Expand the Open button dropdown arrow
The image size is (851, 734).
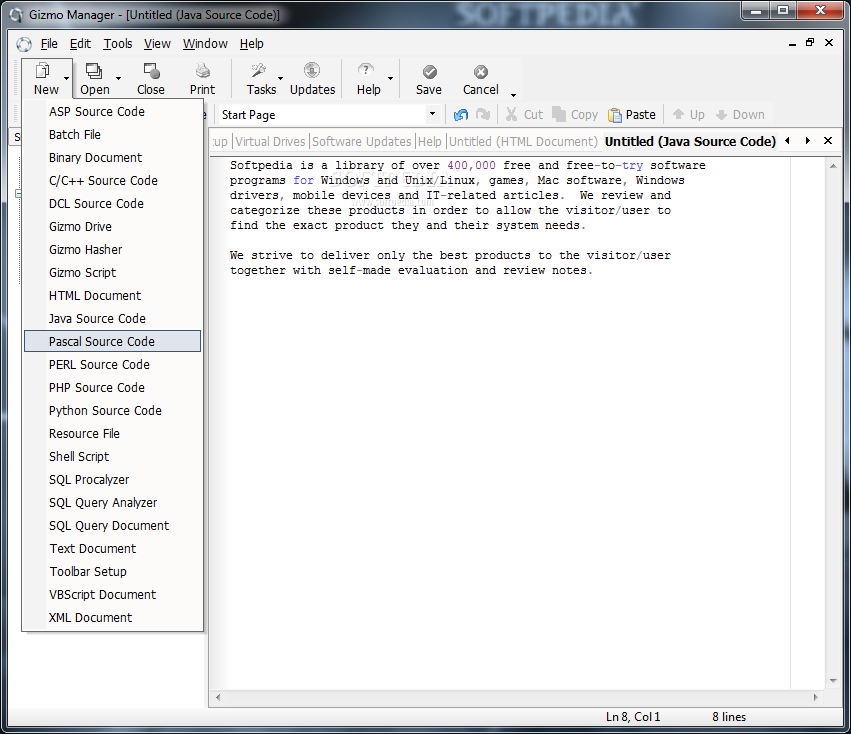coord(118,78)
